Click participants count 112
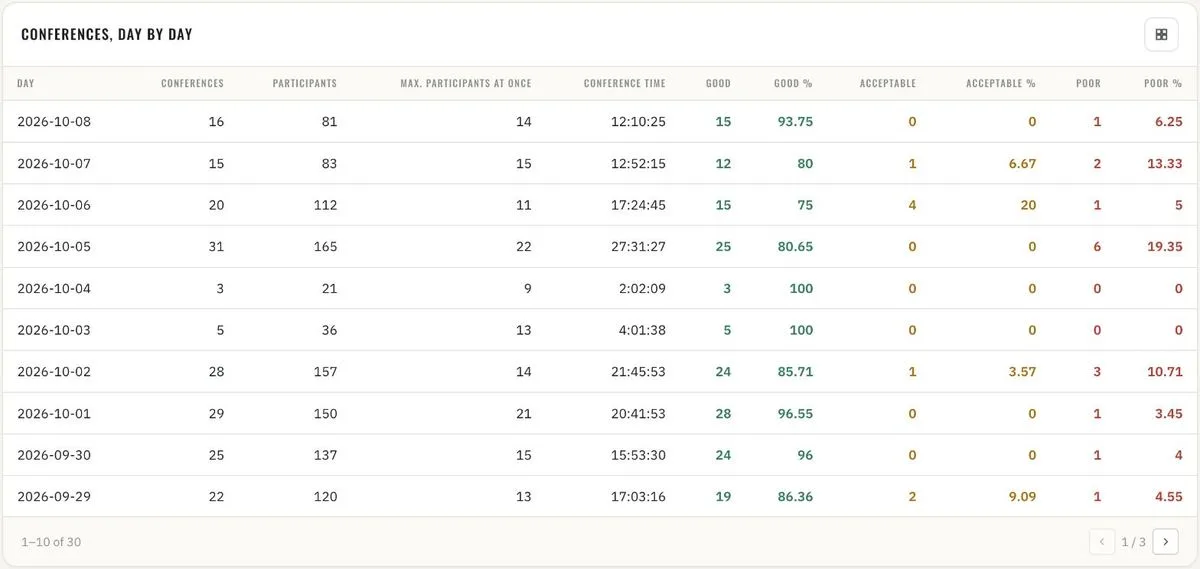Screen dimensions: 1200x569 325,205
